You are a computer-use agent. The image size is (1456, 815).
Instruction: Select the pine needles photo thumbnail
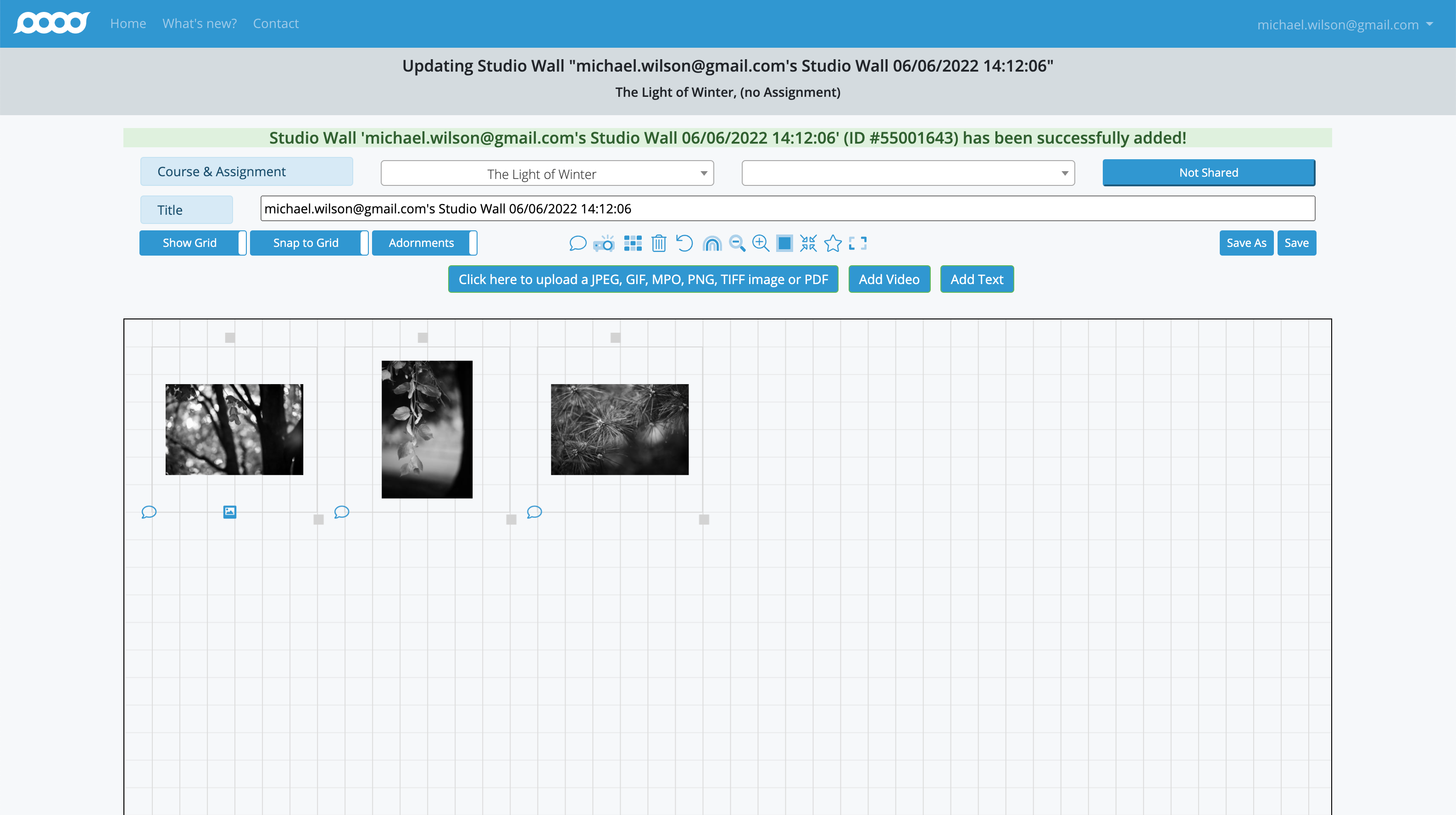tap(620, 429)
